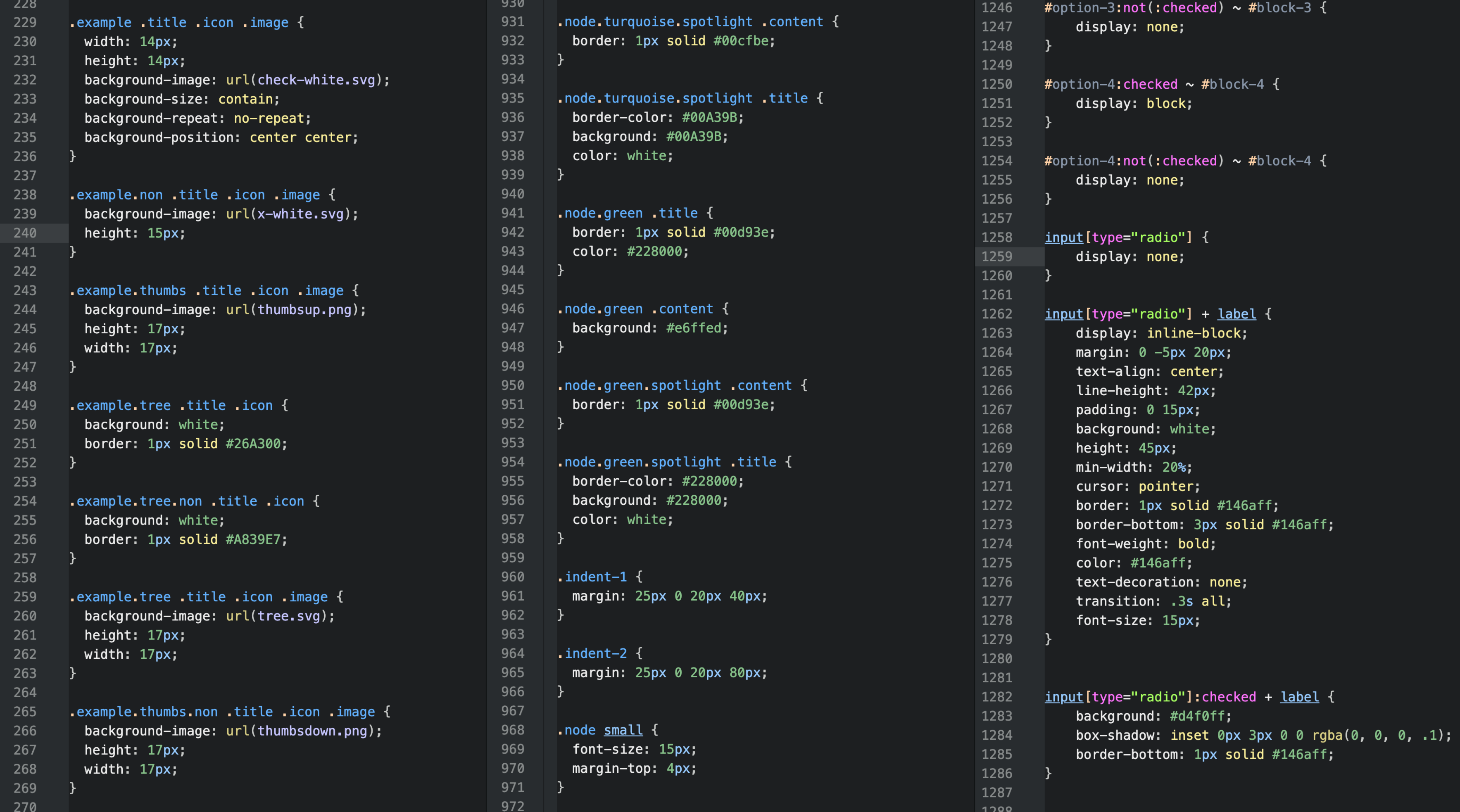The width and height of the screenshot is (1460, 812).
Task: Click url(thumbsdown.png) on line 1266
Action: [300, 731]
